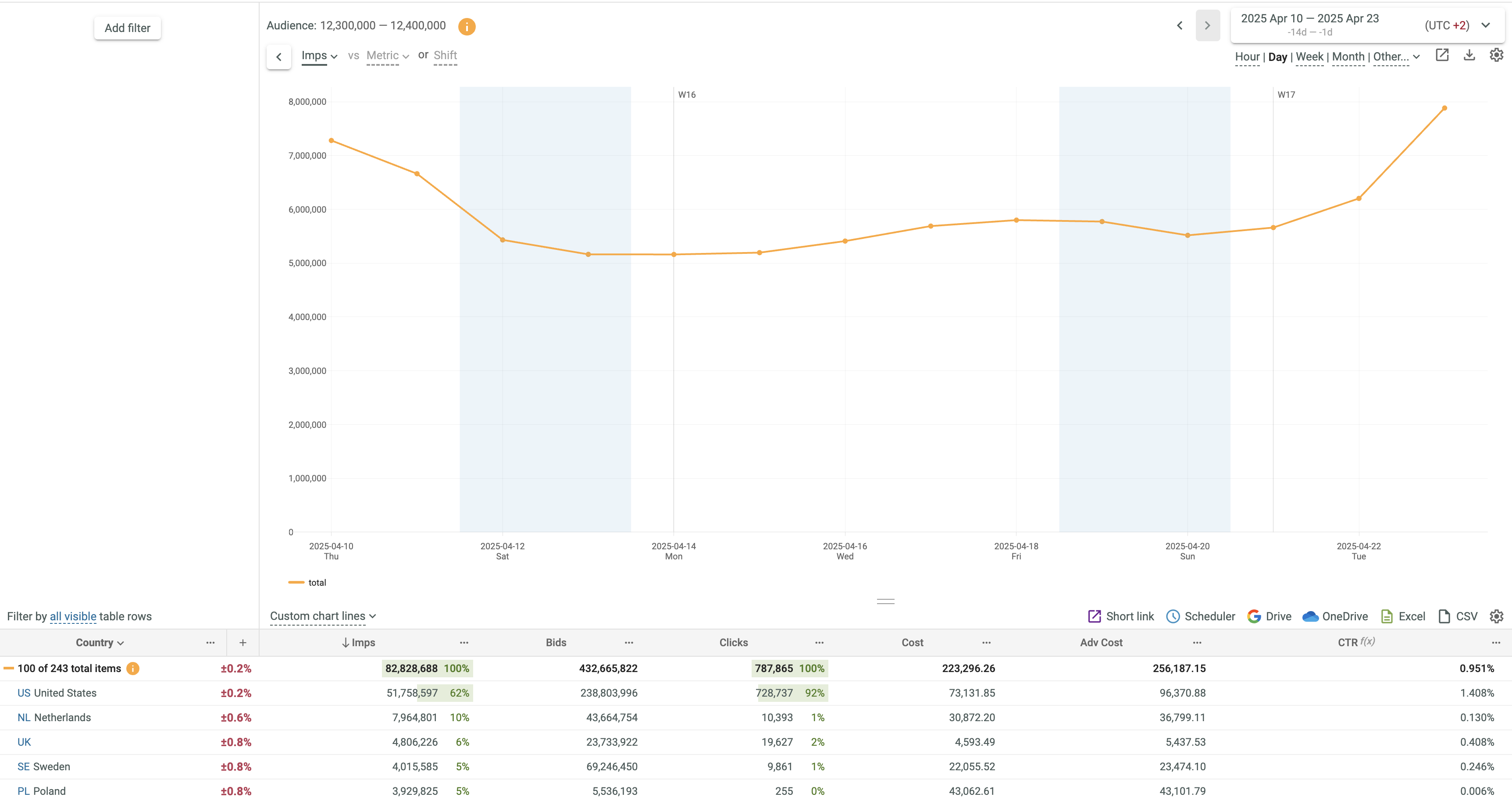Export to OneDrive
This screenshot has height=797, width=1512.
pyautogui.click(x=1335, y=616)
